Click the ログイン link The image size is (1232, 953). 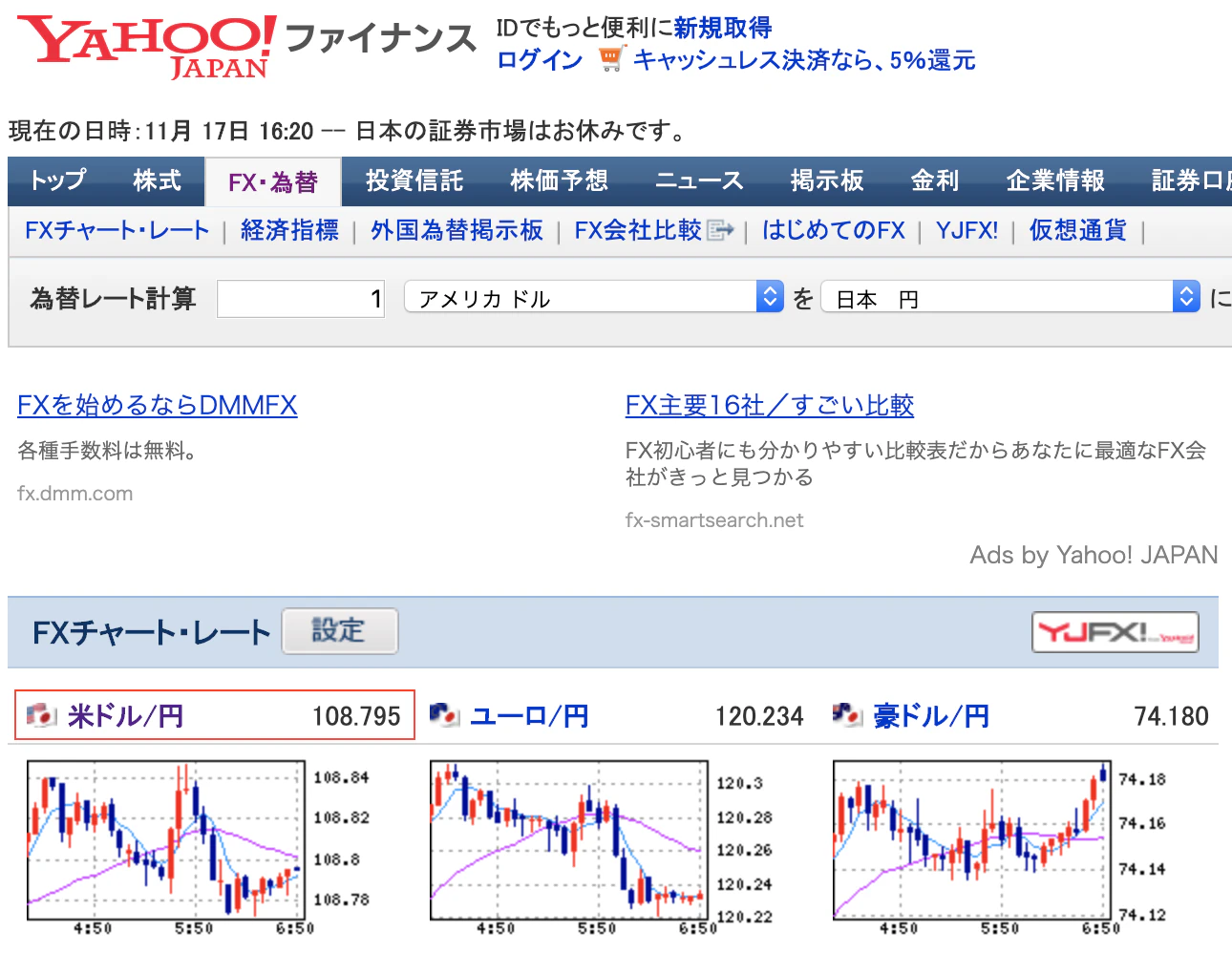point(540,60)
